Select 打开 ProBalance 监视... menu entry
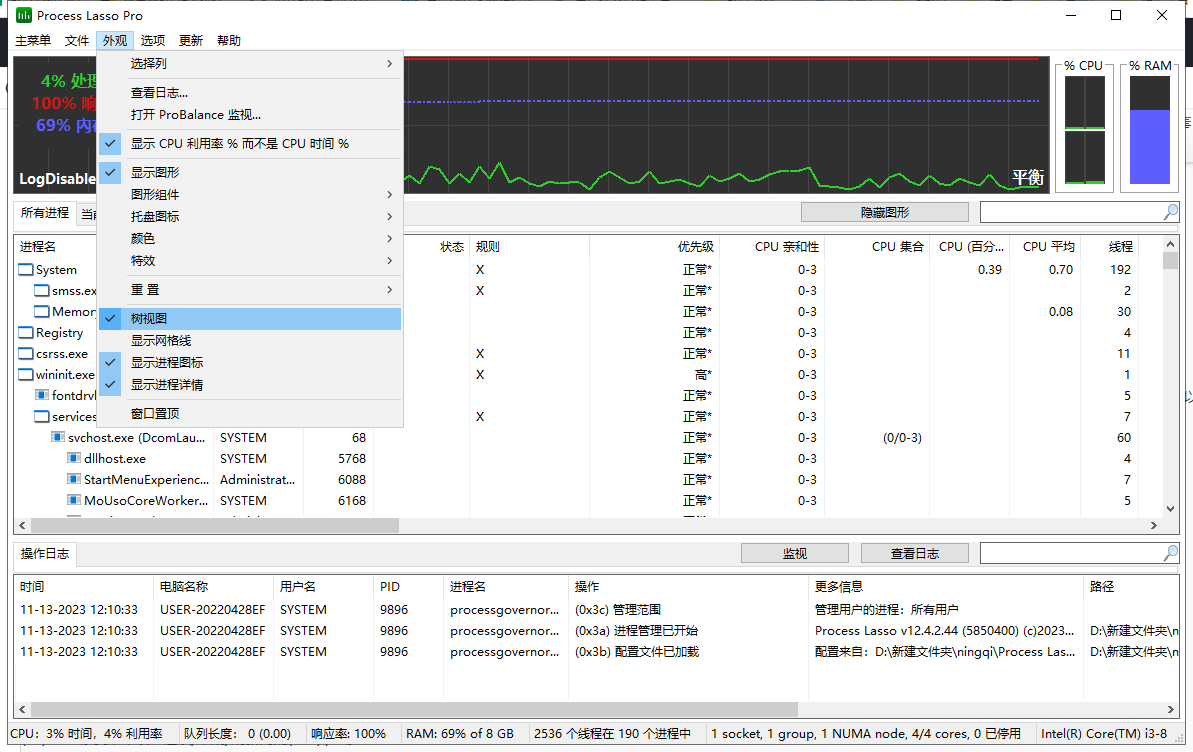 coord(250,115)
